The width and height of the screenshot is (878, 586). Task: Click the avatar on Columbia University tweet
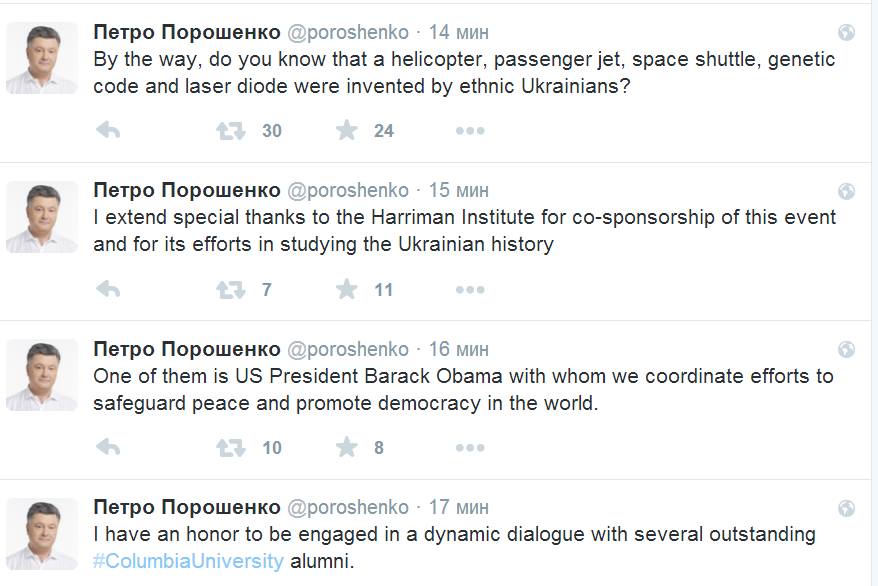coord(42,533)
